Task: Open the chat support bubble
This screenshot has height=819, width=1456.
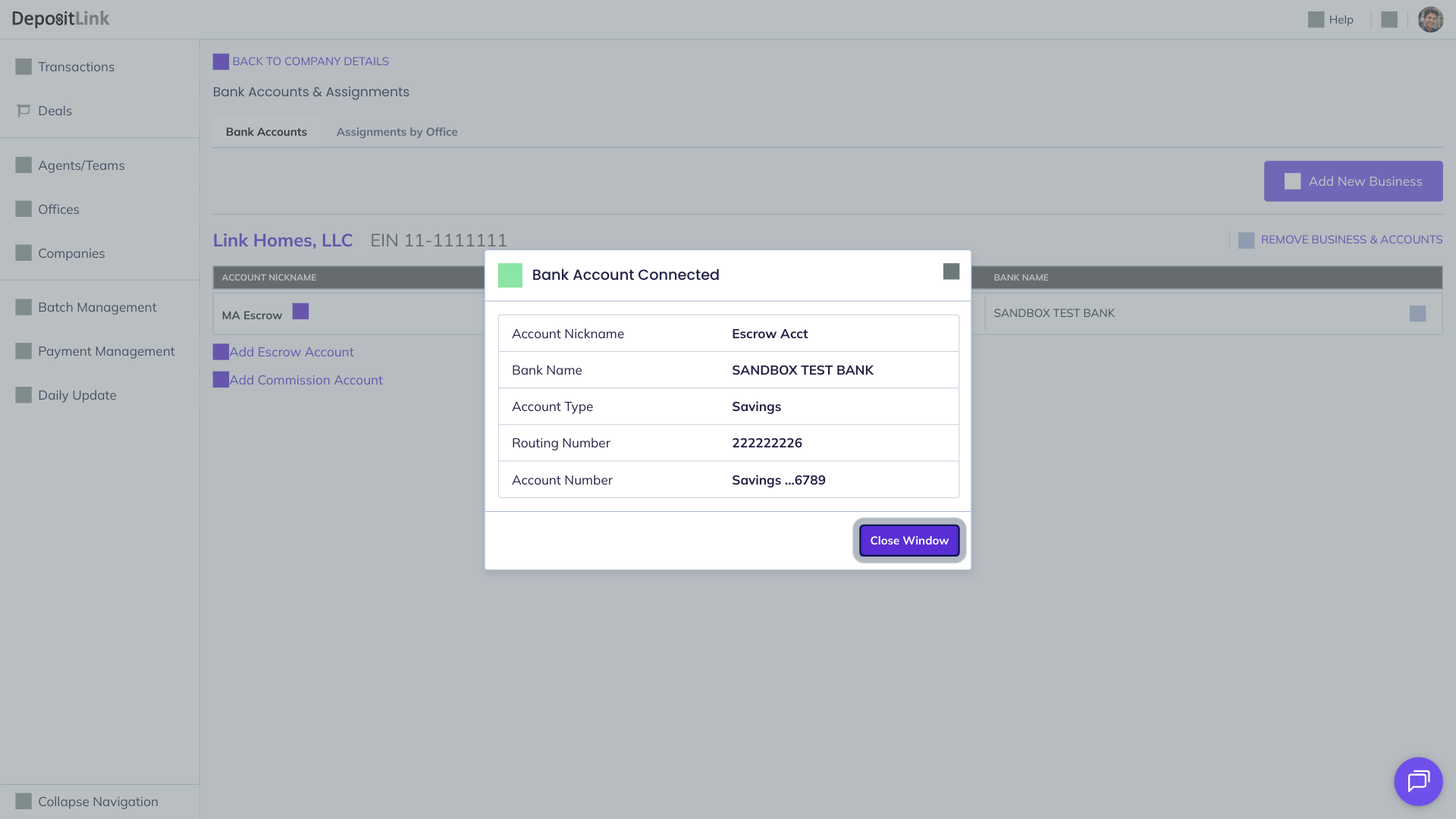Action: click(x=1417, y=781)
